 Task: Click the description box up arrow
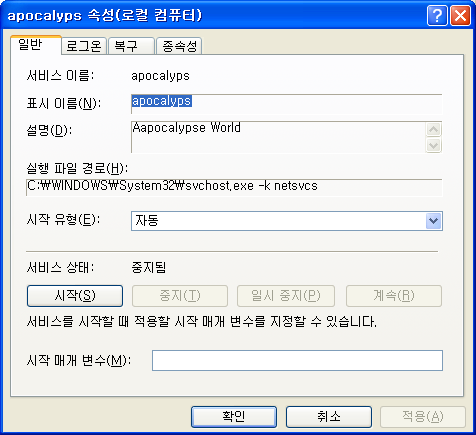[x=434, y=129]
